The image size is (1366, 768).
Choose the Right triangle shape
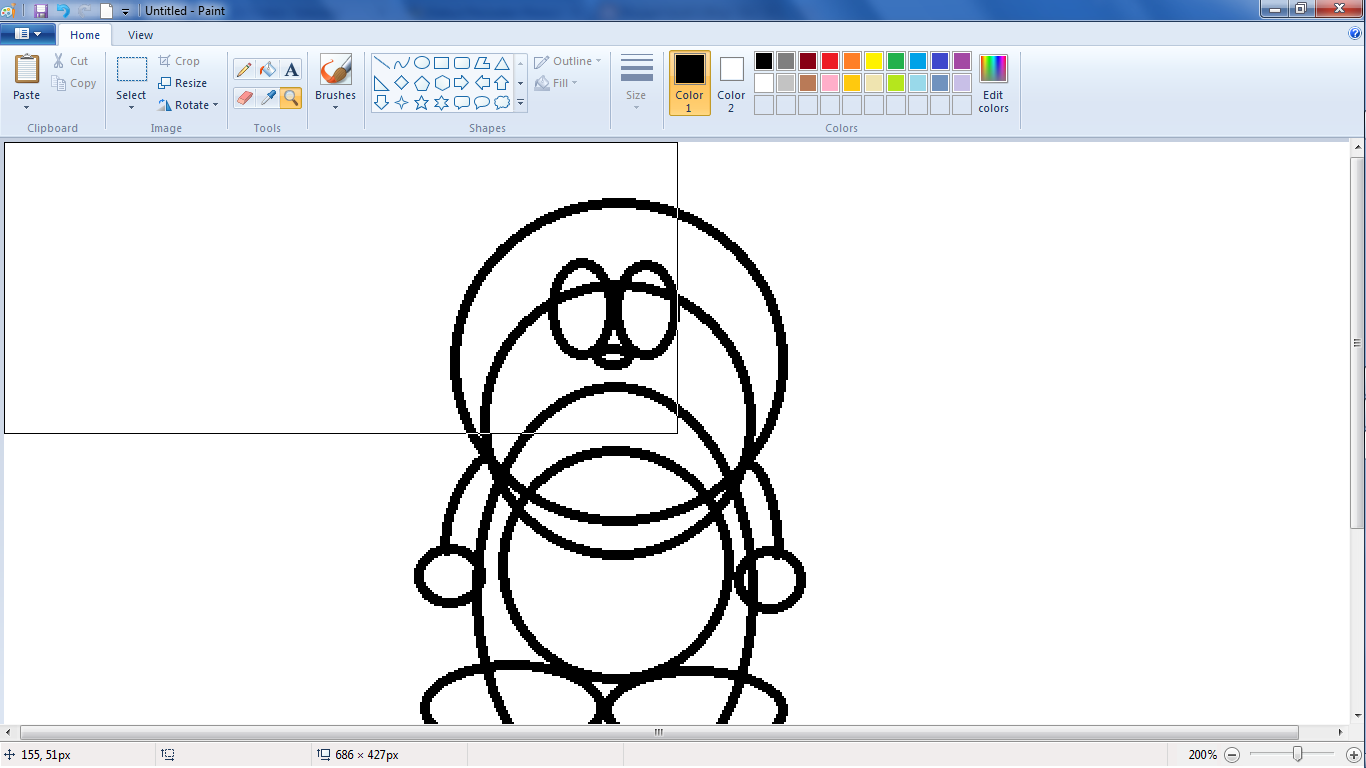pyautogui.click(x=381, y=83)
